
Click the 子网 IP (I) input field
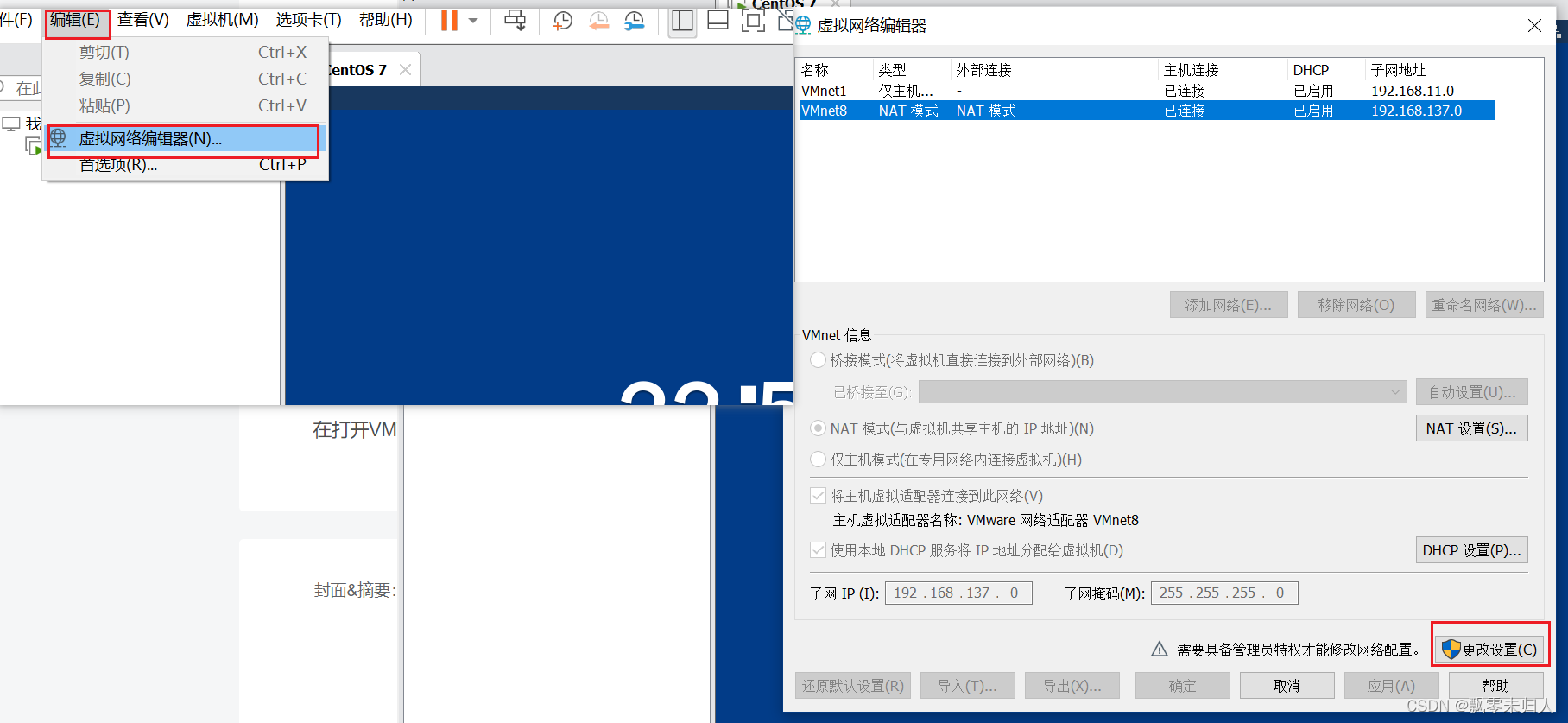pos(958,593)
